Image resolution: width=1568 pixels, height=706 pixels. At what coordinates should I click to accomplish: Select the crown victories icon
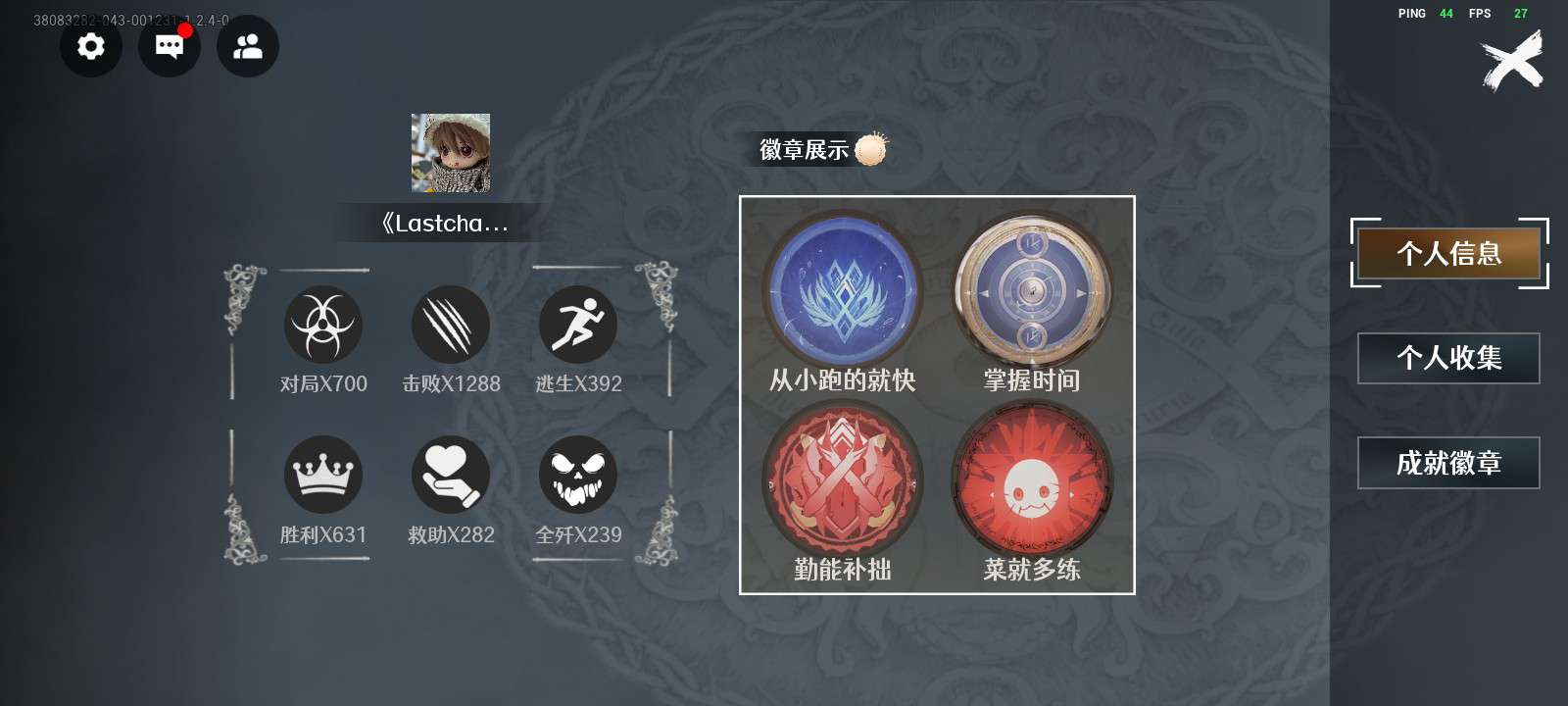coord(323,475)
